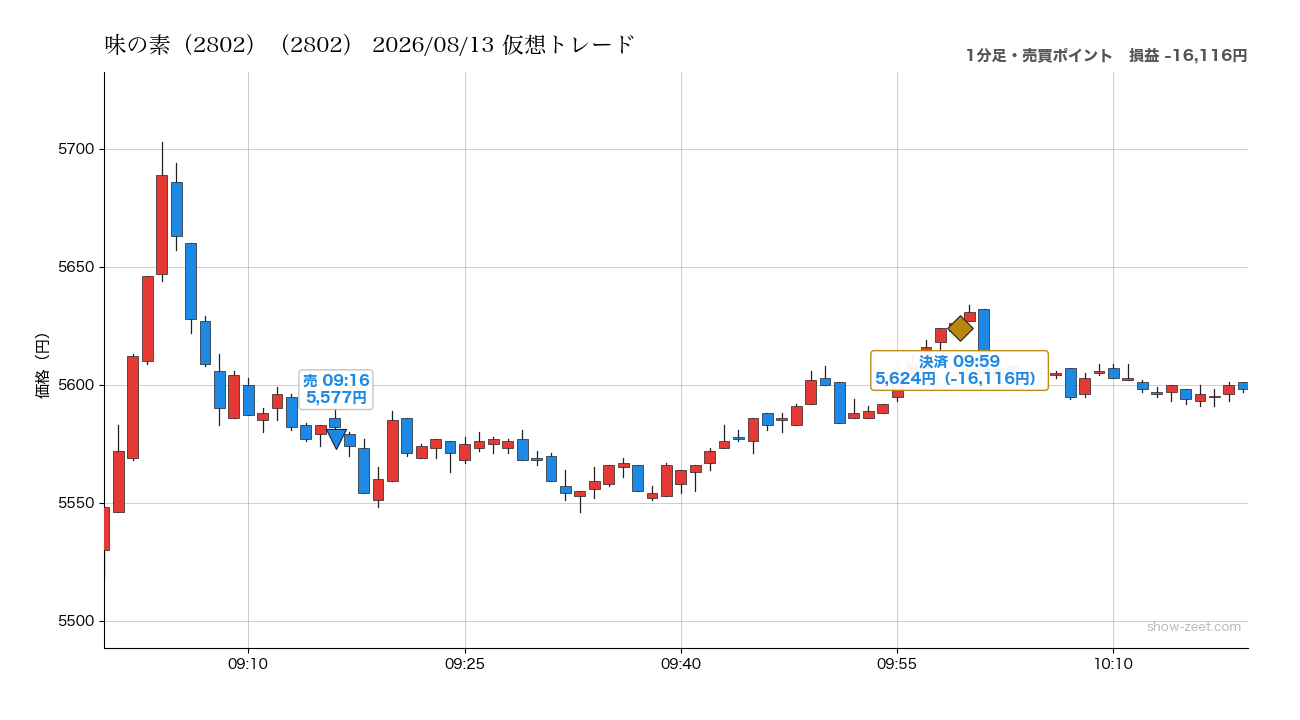
Task: Click the 5600 price axis label
Action: (x=75, y=385)
